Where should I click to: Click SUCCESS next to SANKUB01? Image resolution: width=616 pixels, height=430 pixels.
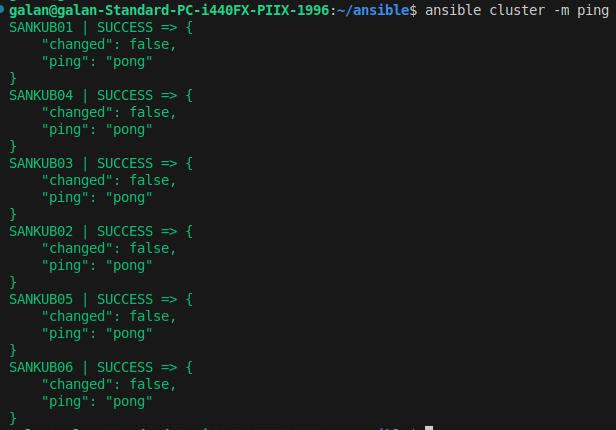(125, 27)
